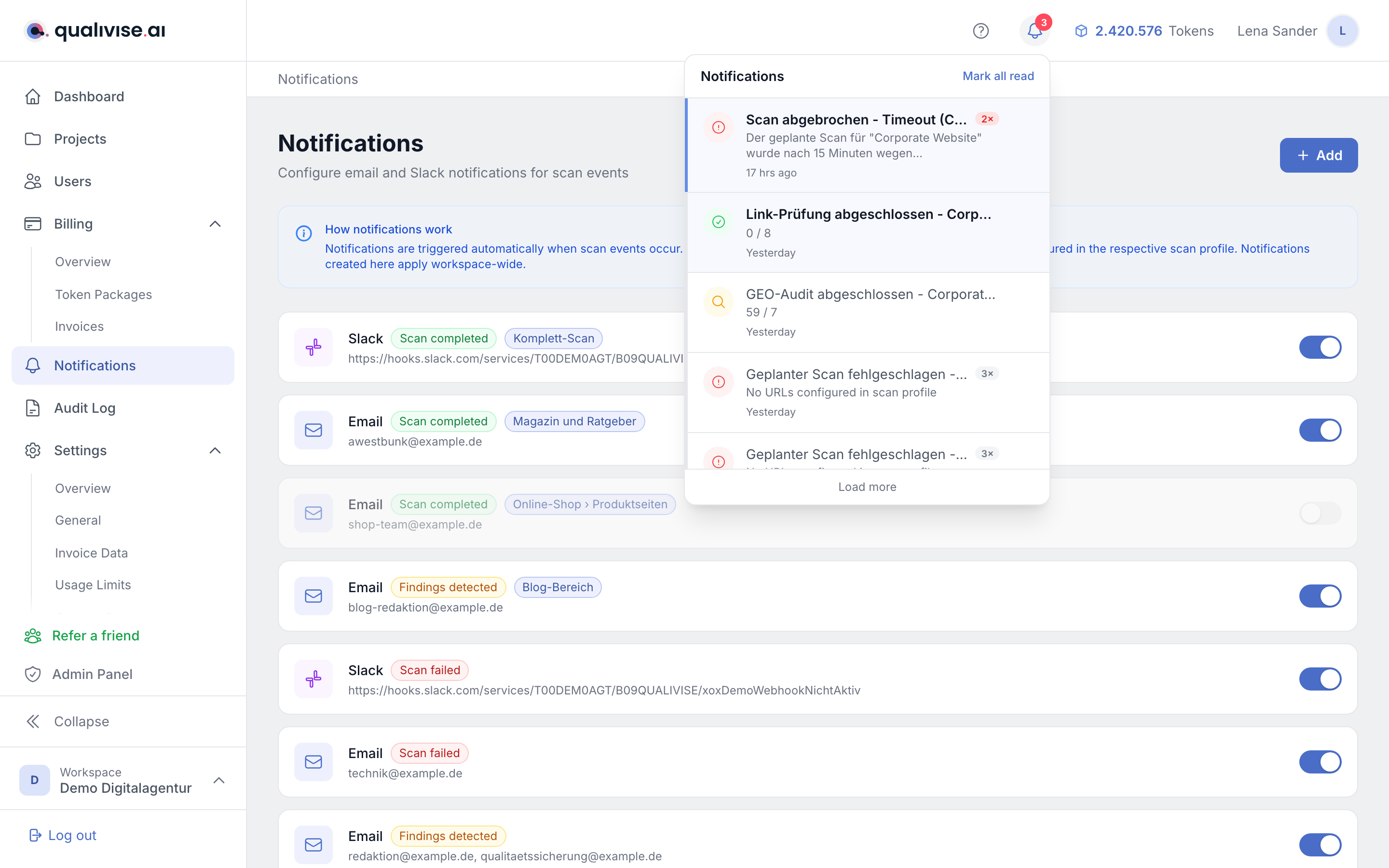Toggle off the Slack Komplett-Scan notification
This screenshot has width=1389, height=868.
(x=1320, y=347)
